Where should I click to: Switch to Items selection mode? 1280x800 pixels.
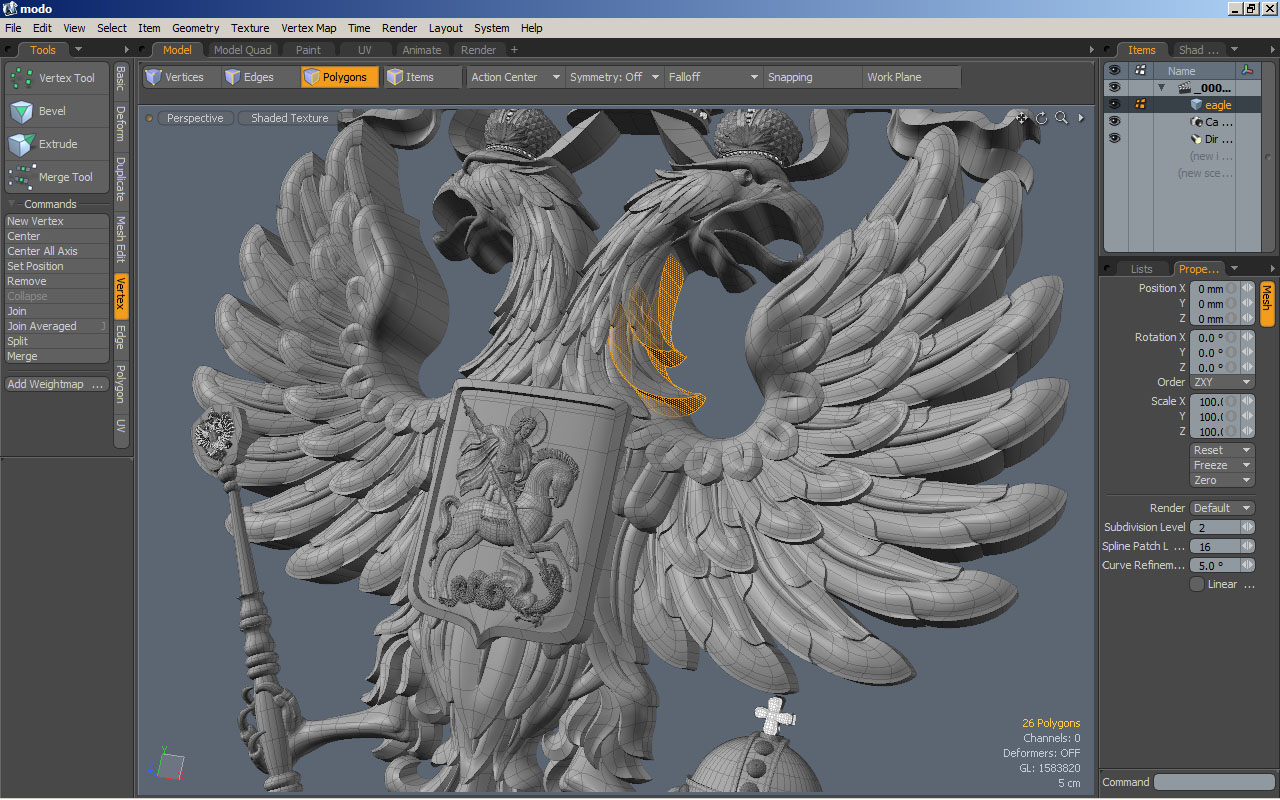pos(422,77)
